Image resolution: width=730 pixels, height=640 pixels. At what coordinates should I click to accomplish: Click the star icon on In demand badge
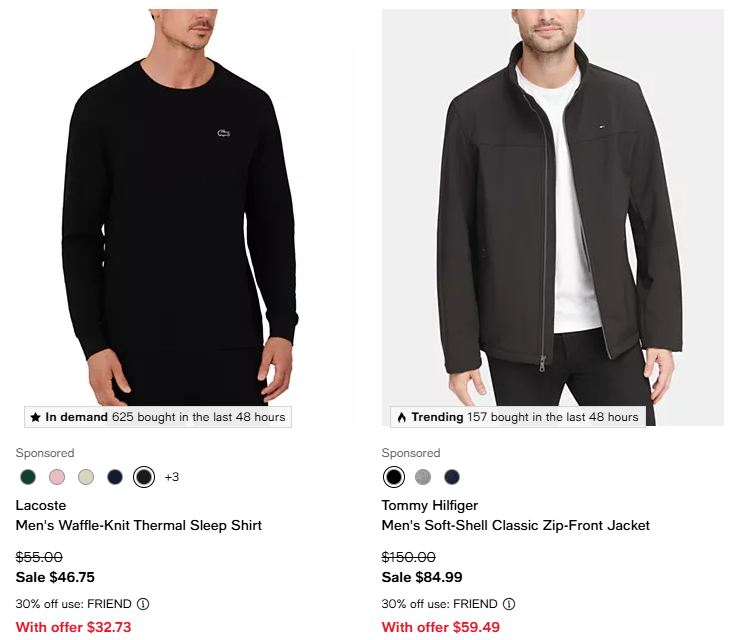[x=35, y=417]
